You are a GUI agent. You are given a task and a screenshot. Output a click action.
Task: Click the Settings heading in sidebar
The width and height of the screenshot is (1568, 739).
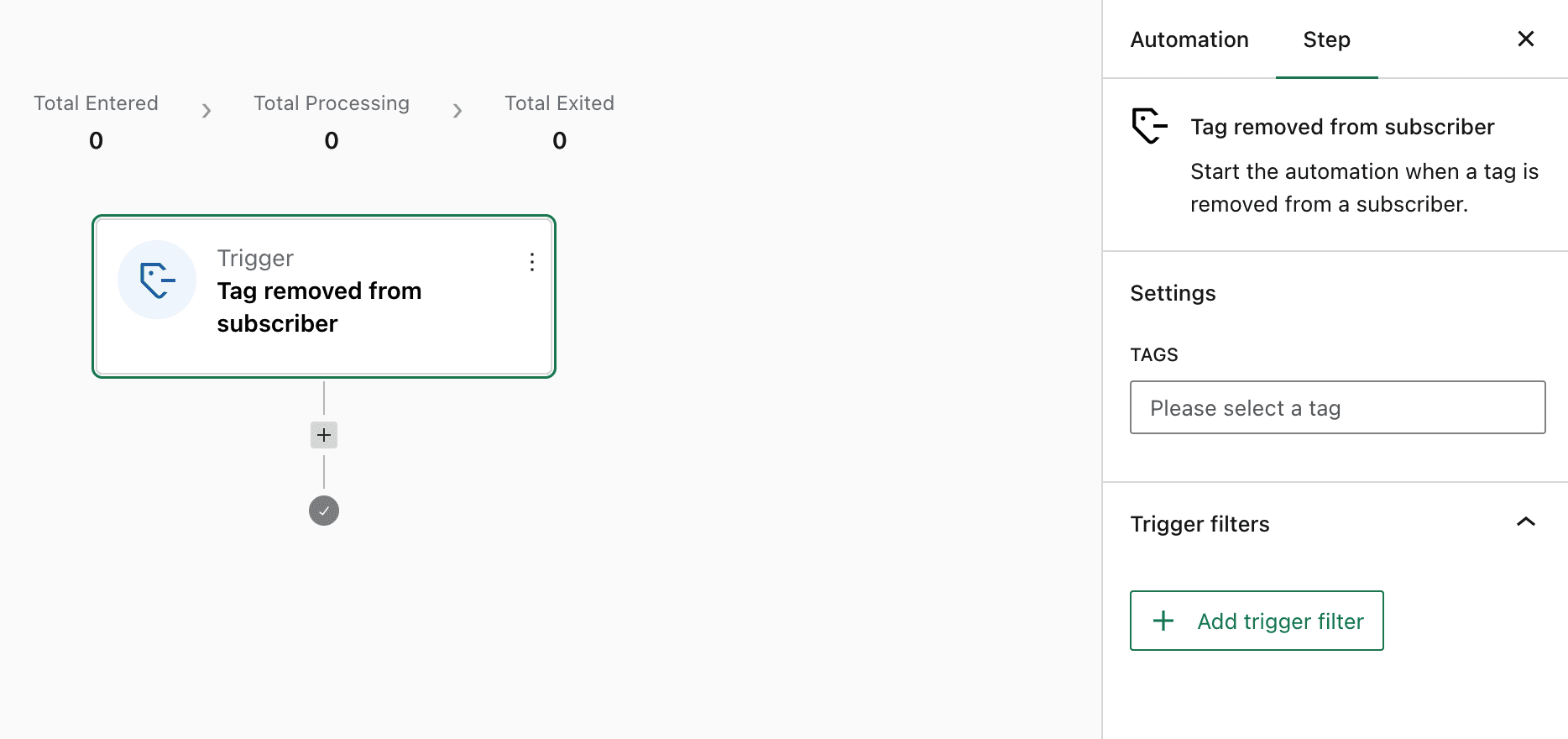coord(1173,293)
